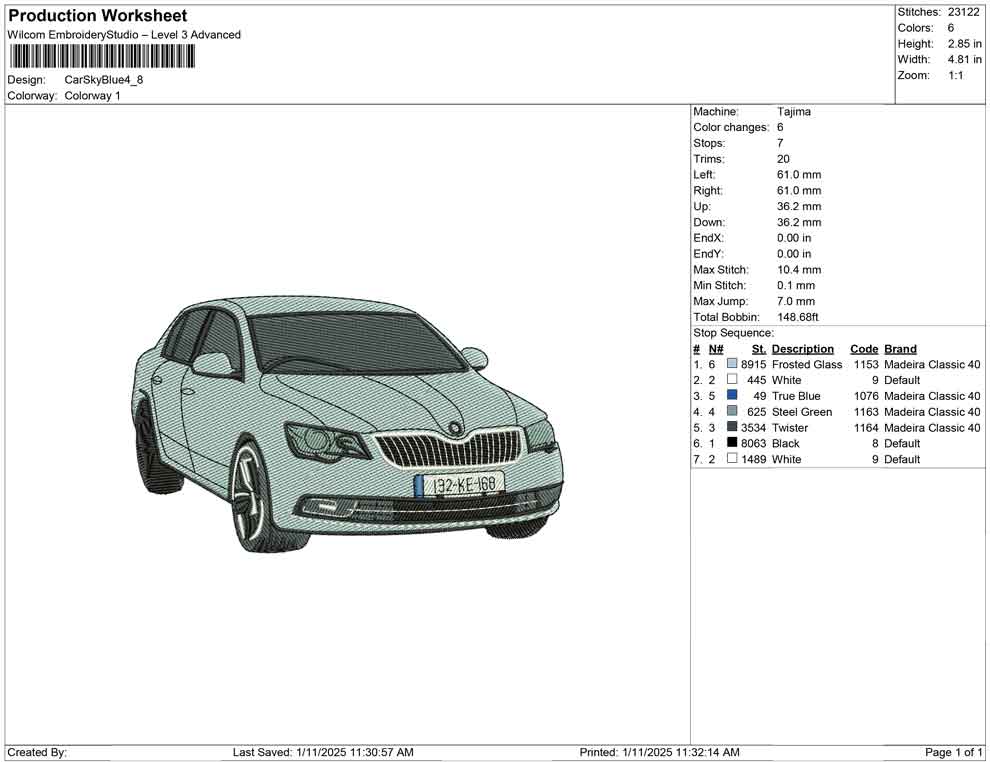This screenshot has width=990, height=762.
Task: Click the Frosted Glass color swatch
Action: coord(732,365)
